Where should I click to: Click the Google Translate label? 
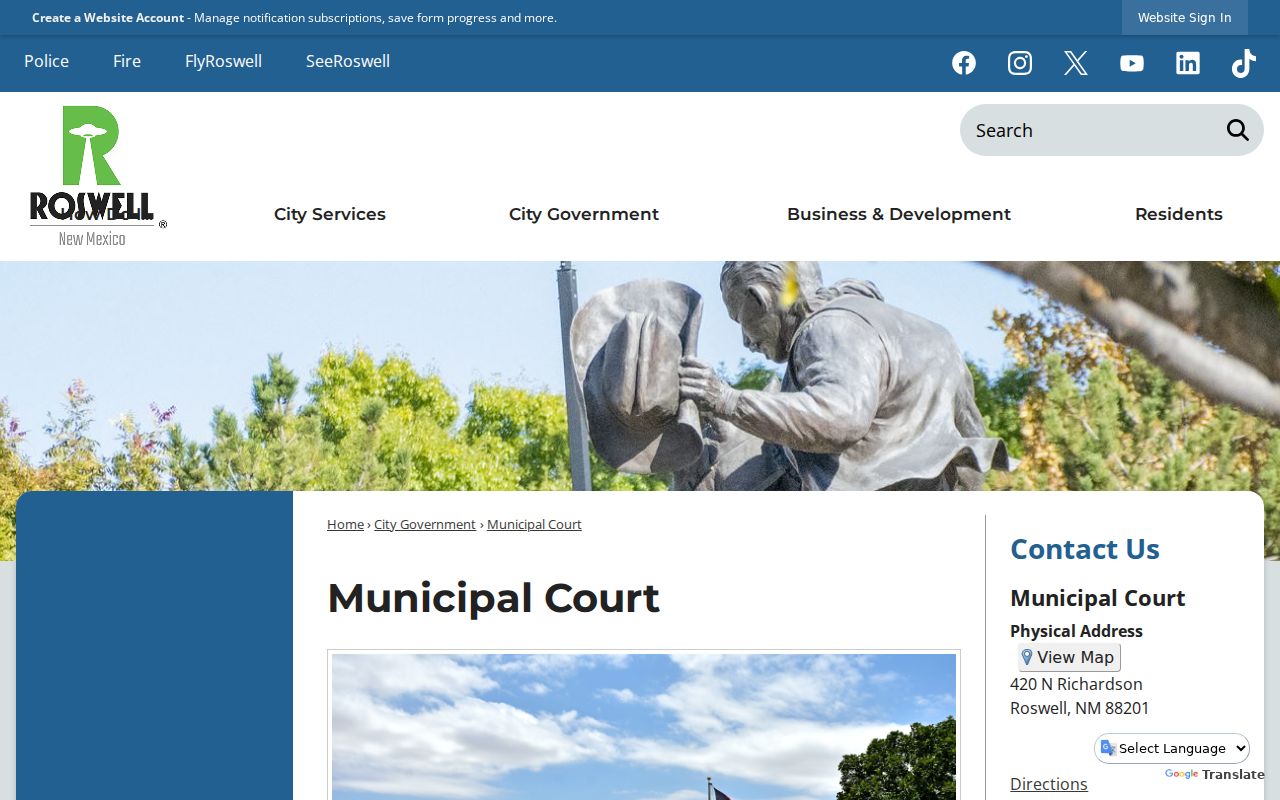[x=1215, y=774]
